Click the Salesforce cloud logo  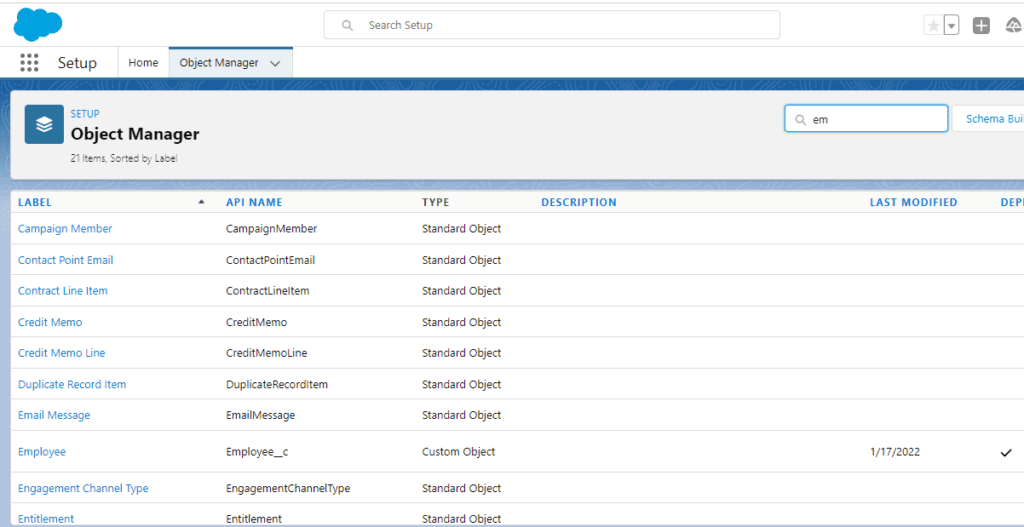pyautogui.click(x=38, y=25)
